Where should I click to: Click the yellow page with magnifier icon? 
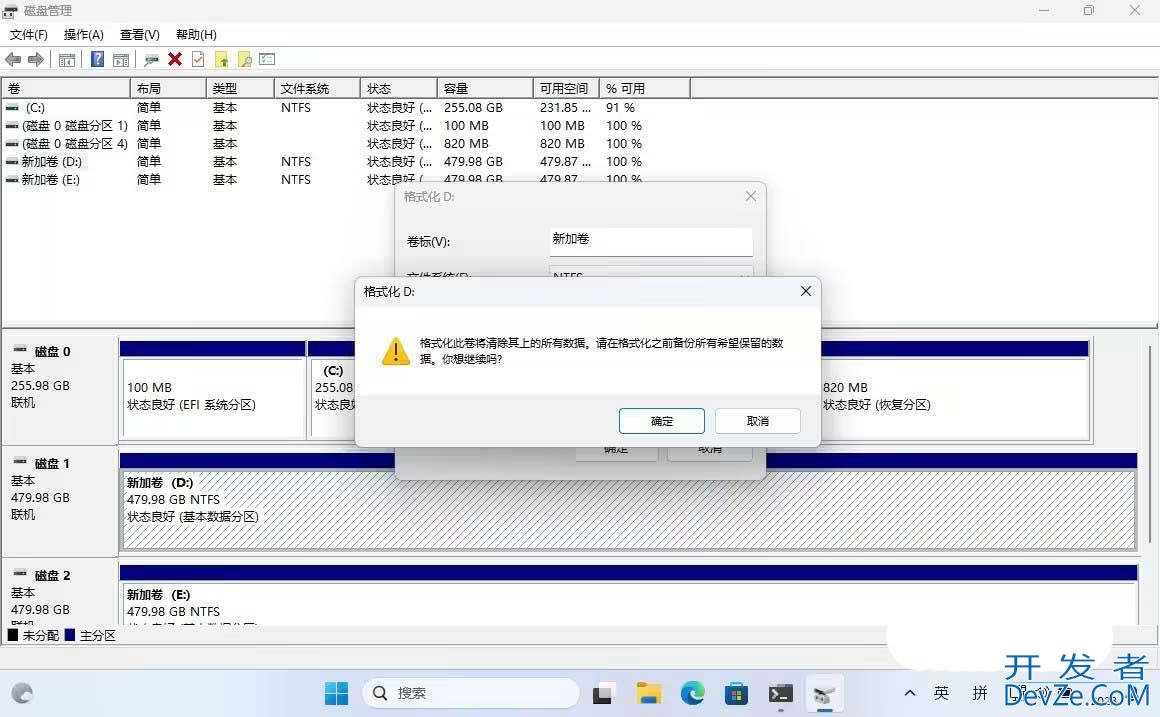coord(244,59)
